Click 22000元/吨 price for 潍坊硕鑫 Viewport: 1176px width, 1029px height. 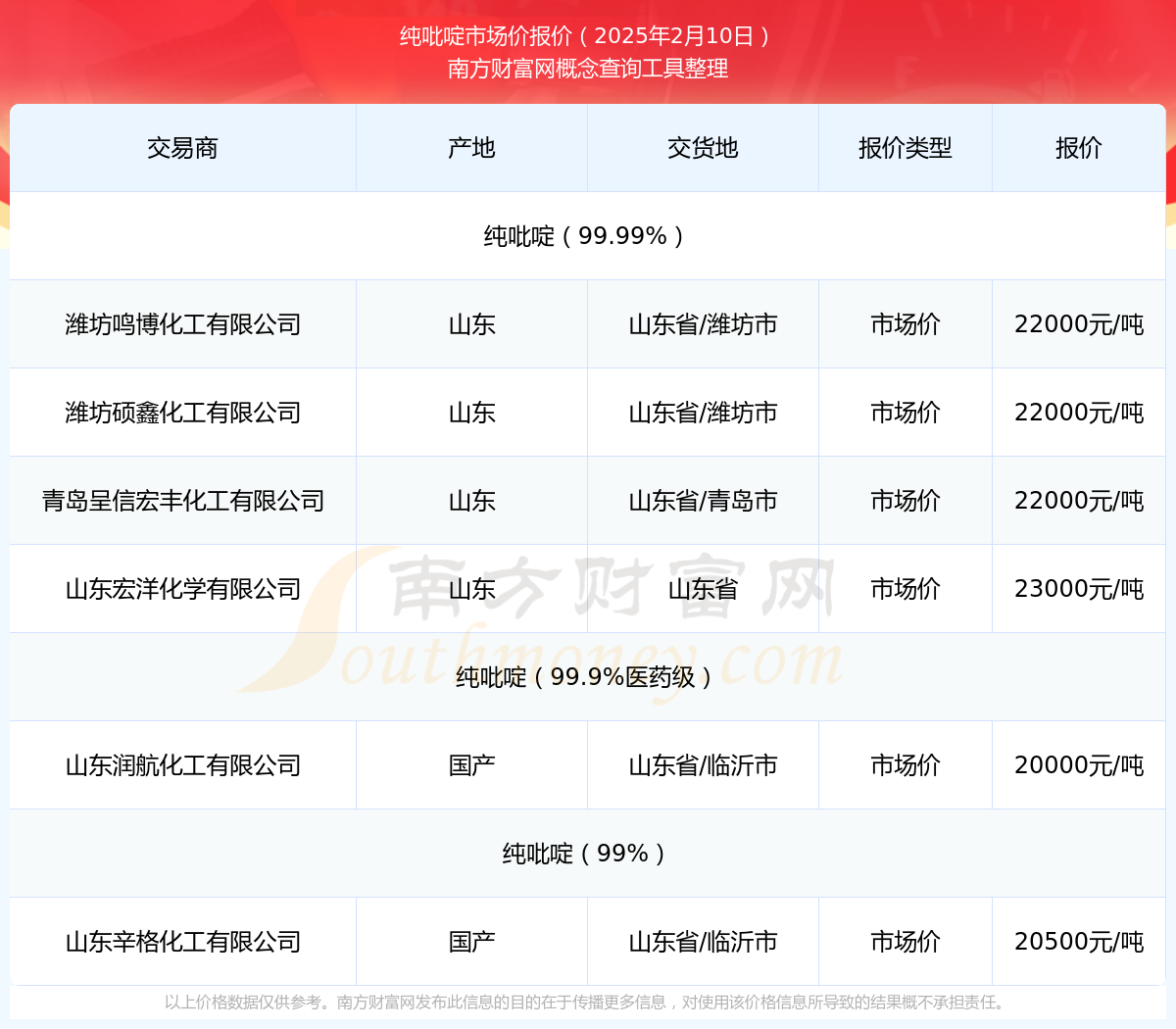tap(1079, 413)
